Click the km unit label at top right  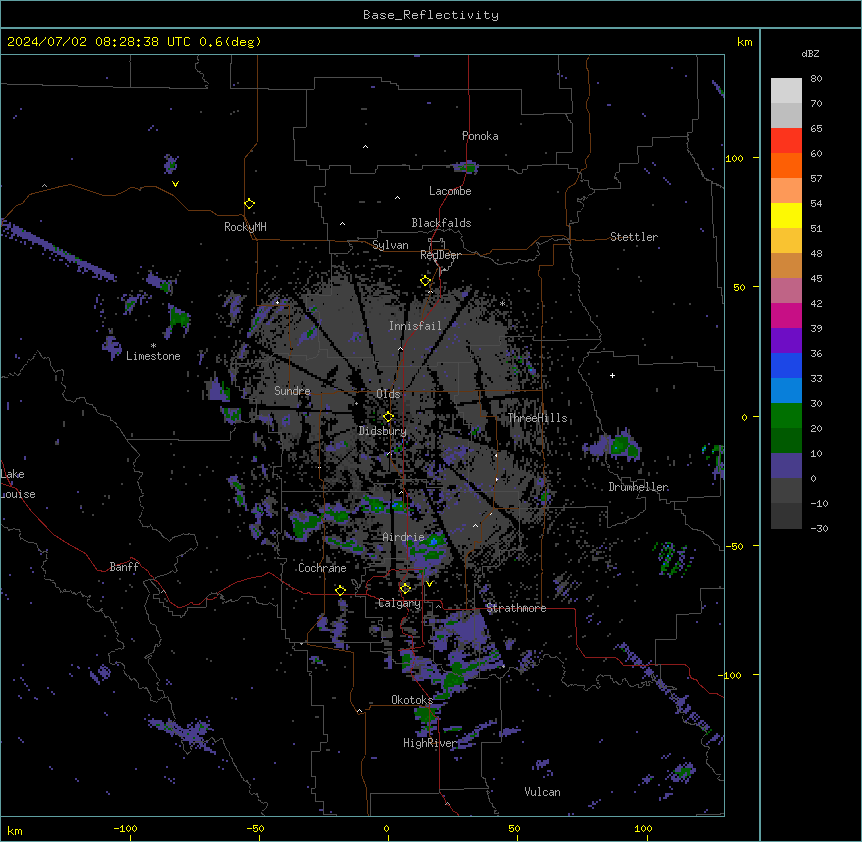(x=744, y=42)
